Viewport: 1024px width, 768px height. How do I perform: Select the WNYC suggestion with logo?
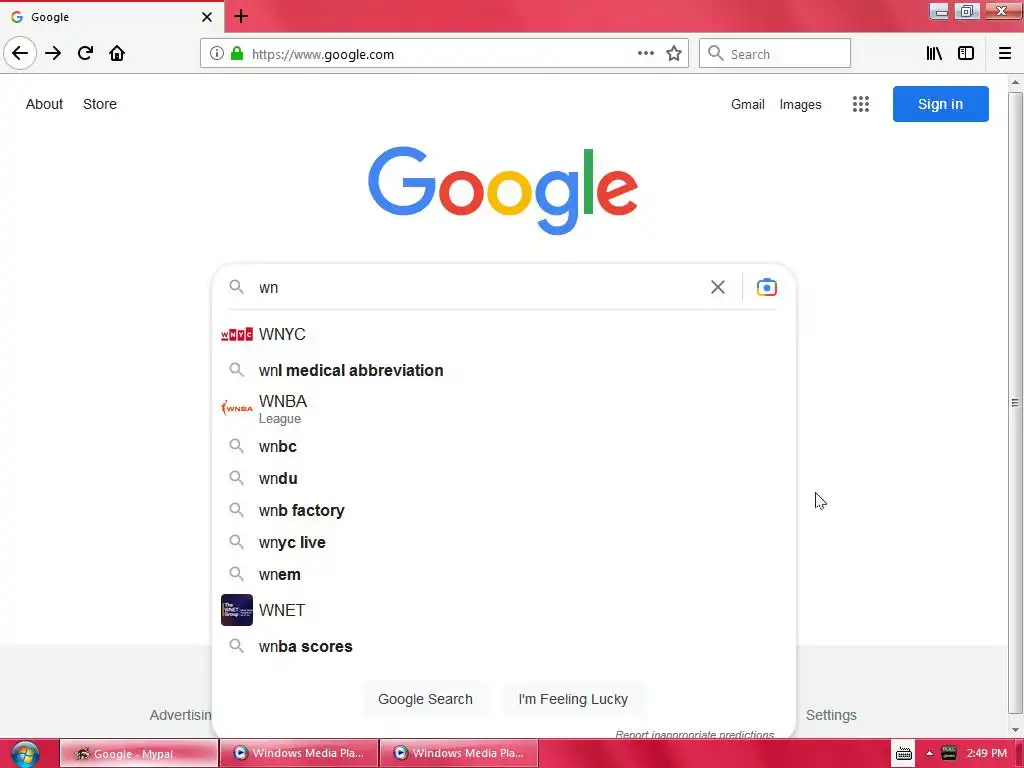point(504,334)
